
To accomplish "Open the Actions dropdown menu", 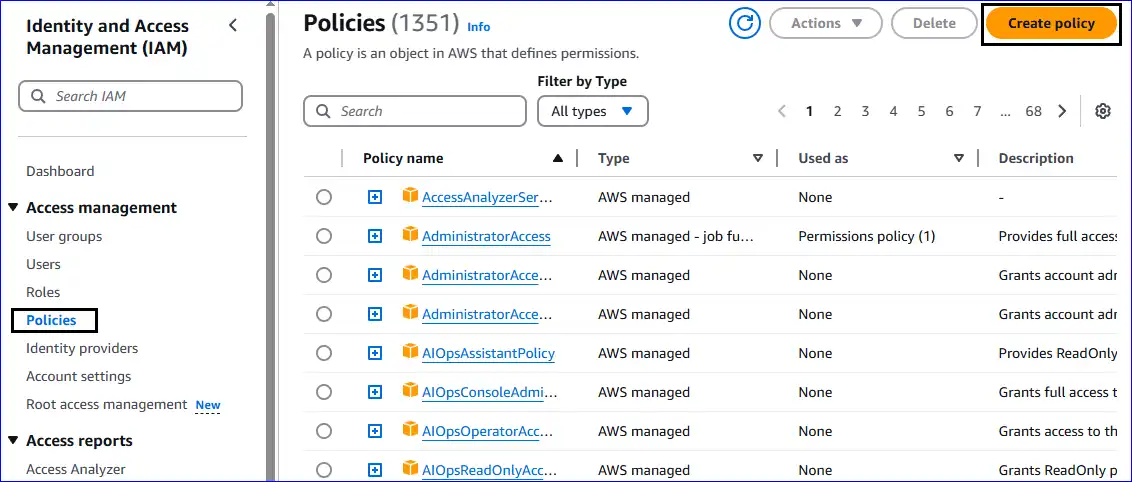I will tap(826, 23).
